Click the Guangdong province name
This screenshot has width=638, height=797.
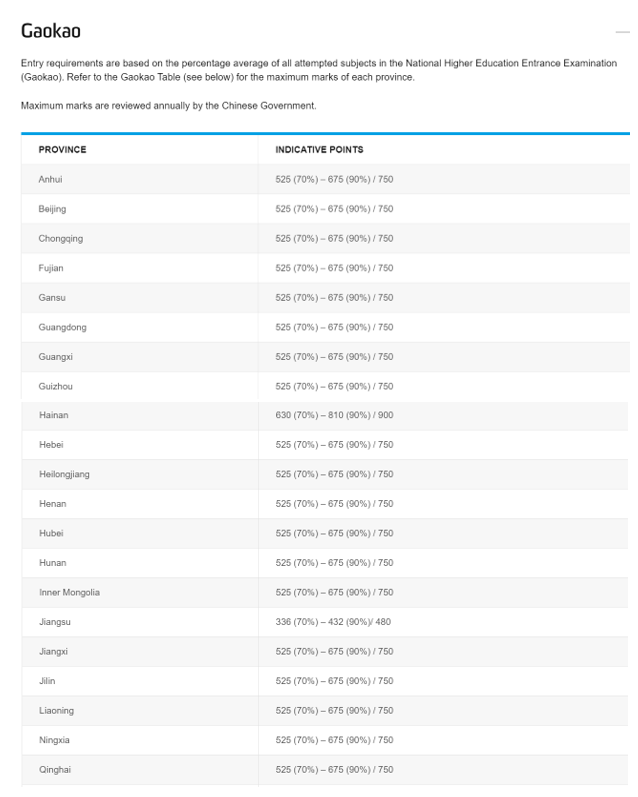pos(63,327)
